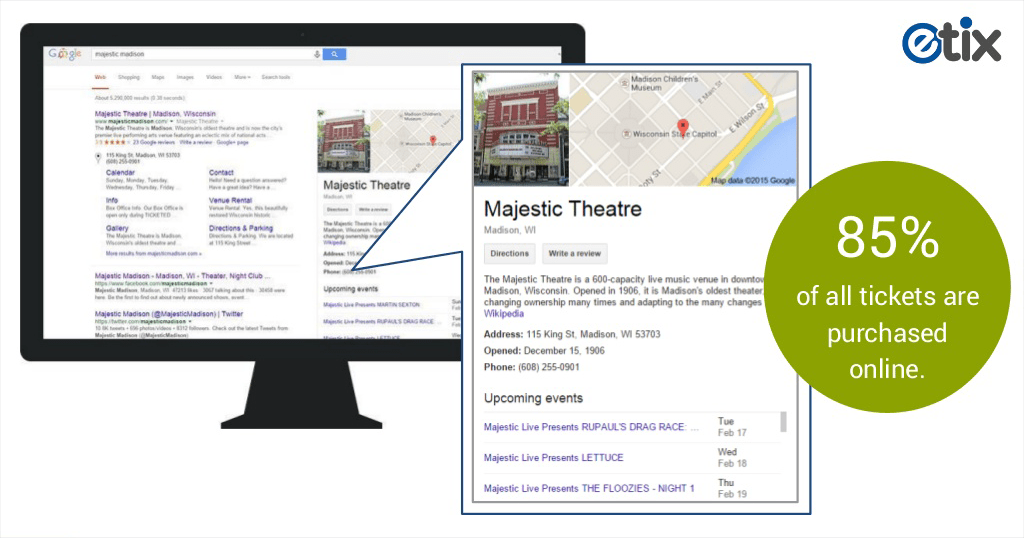Open 'Majestic Theatre | Madison, Wisconsin' result title

coord(155,114)
